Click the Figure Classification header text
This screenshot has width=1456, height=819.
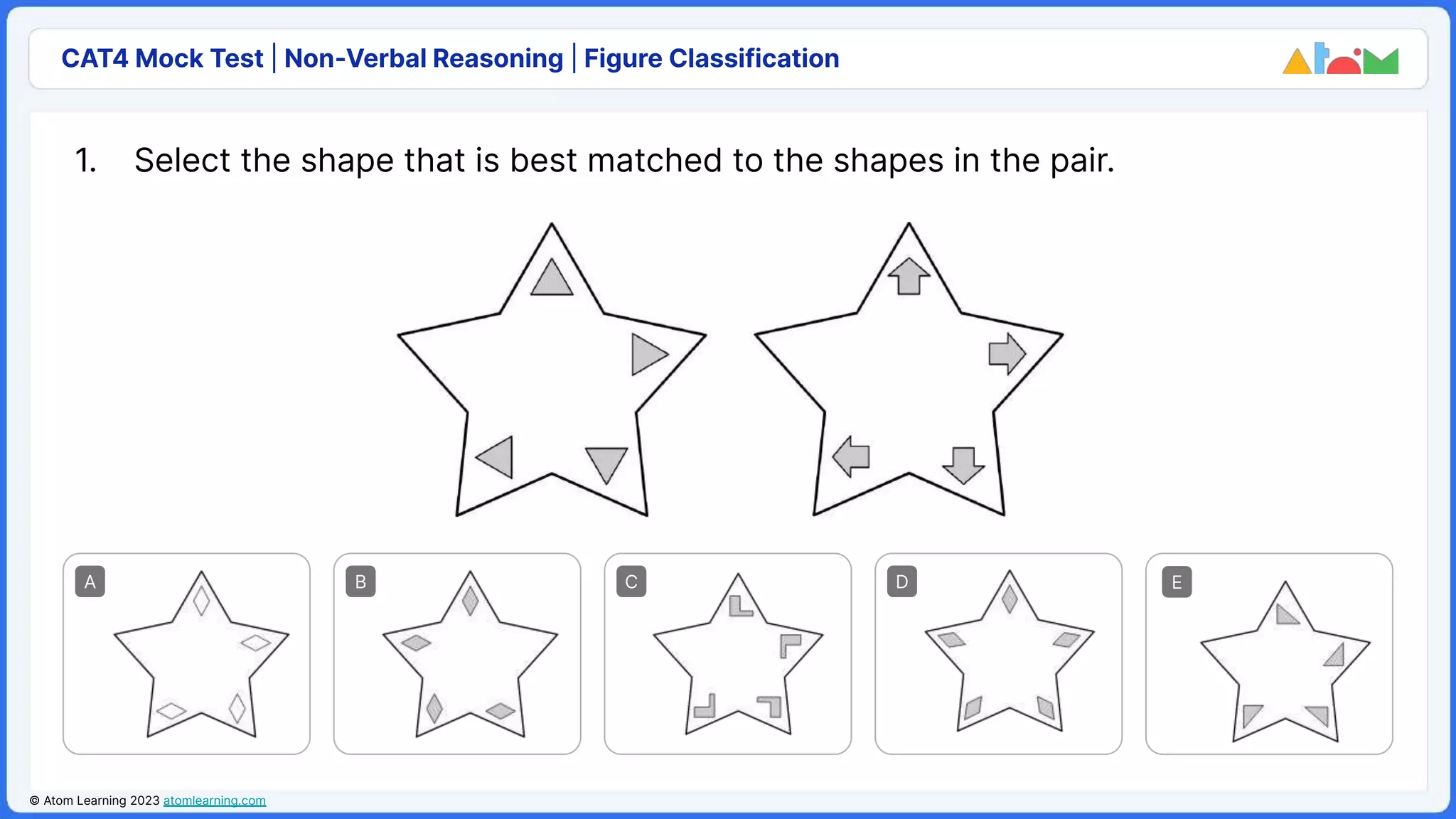pyautogui.click(x=712, y=58)
